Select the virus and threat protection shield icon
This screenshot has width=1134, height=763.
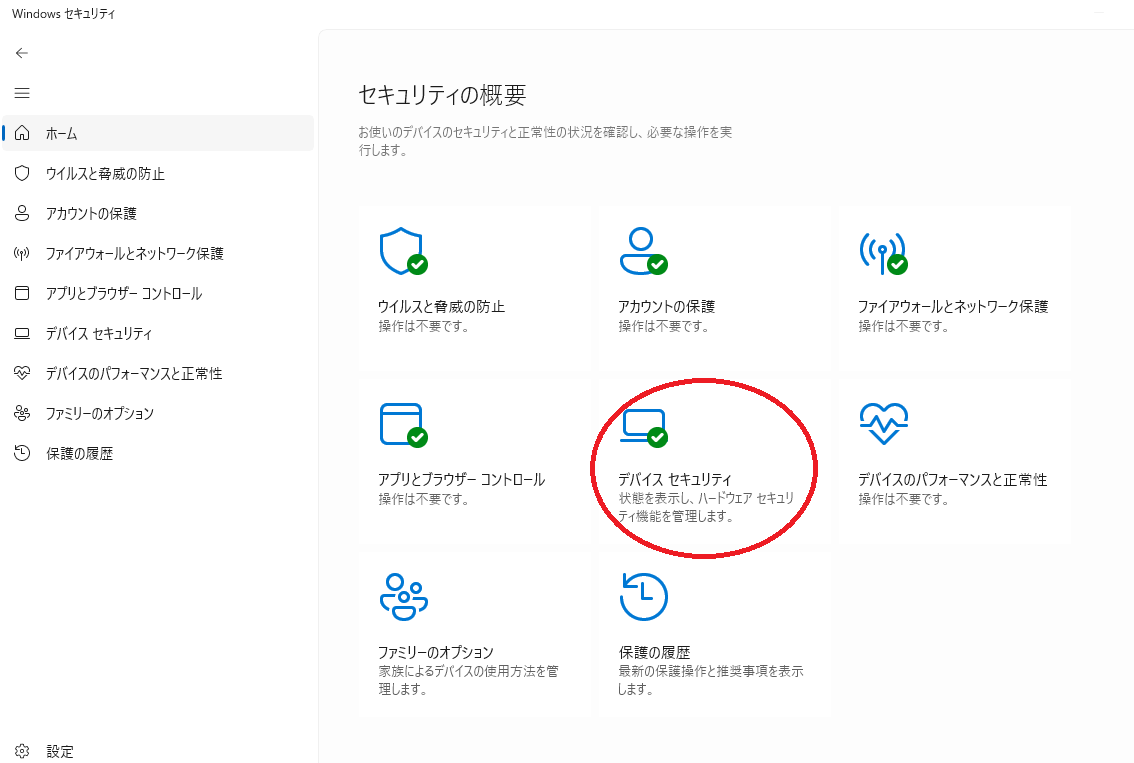pyautogui.click(x=402, y=250)
